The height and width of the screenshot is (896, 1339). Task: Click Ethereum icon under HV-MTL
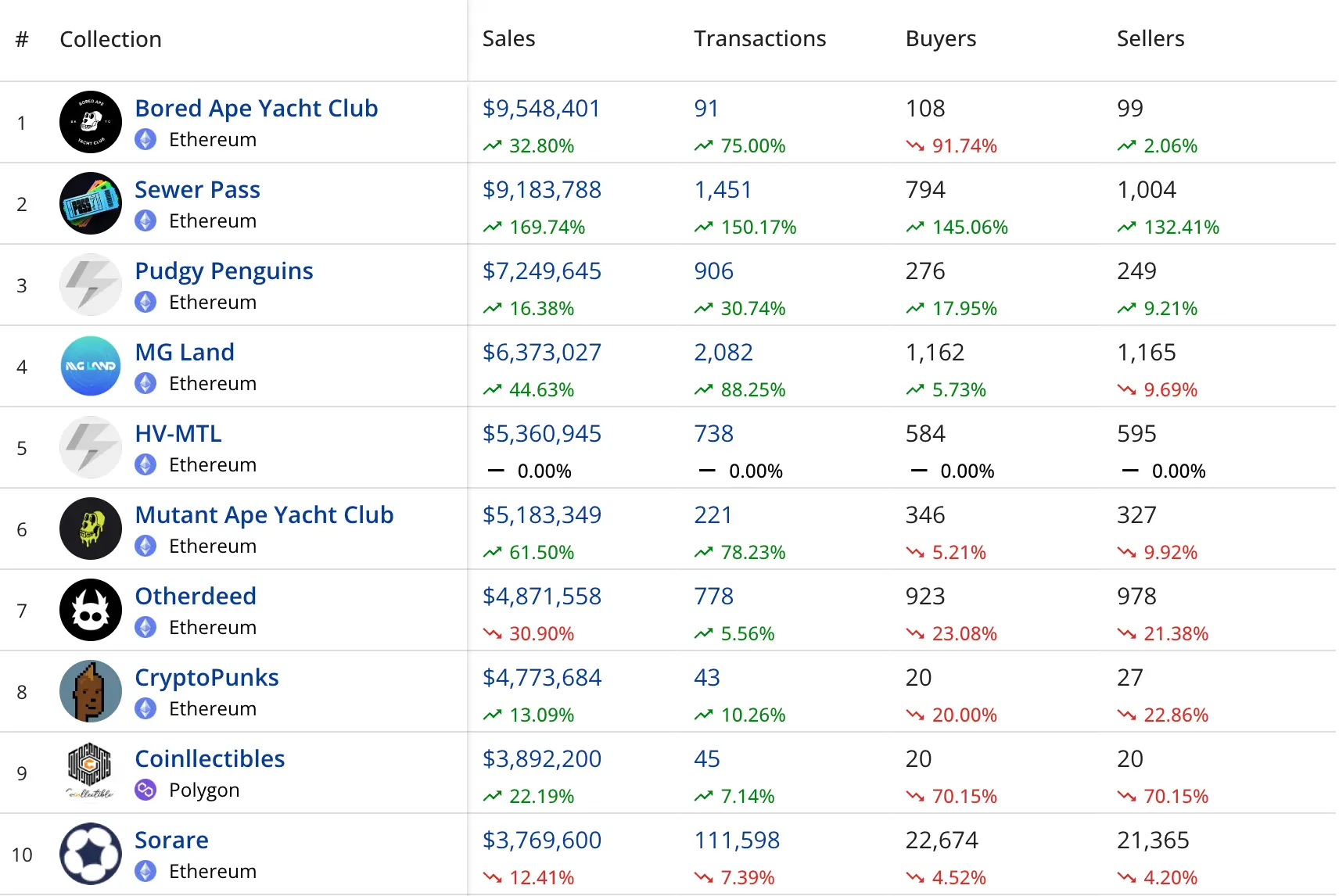[145, 464]
